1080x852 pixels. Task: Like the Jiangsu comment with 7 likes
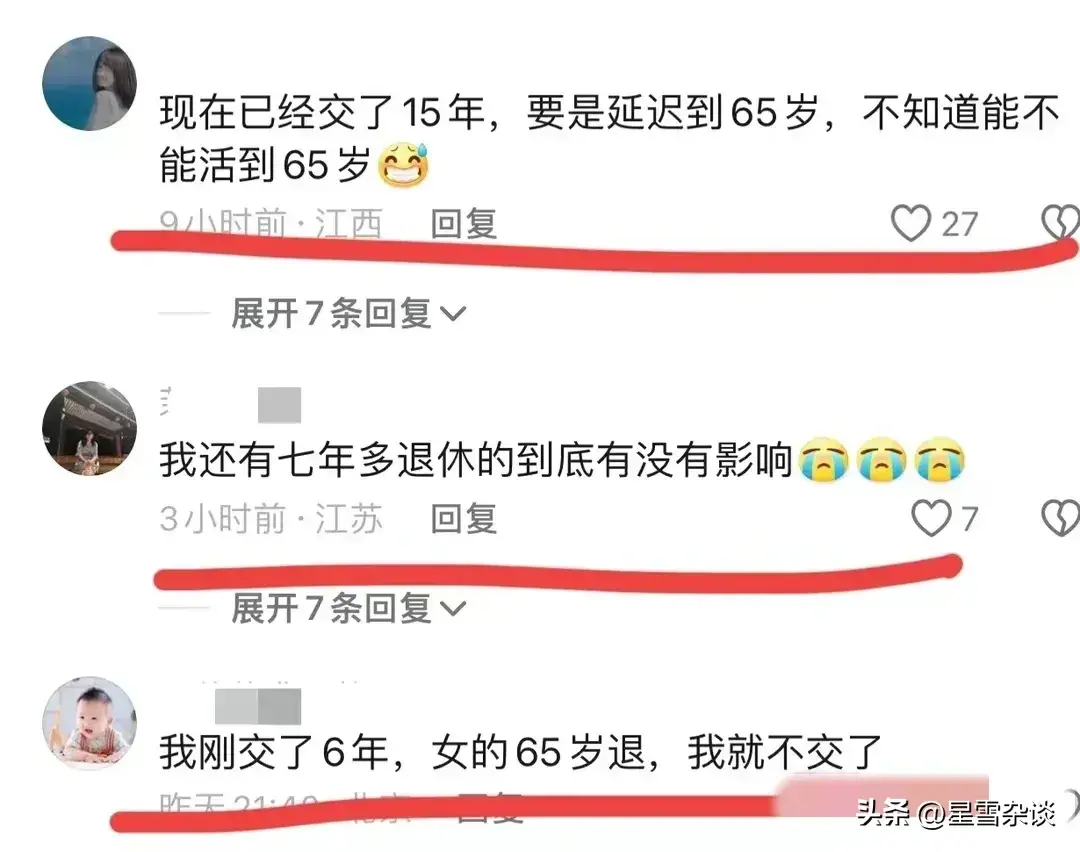coord(931,518)
